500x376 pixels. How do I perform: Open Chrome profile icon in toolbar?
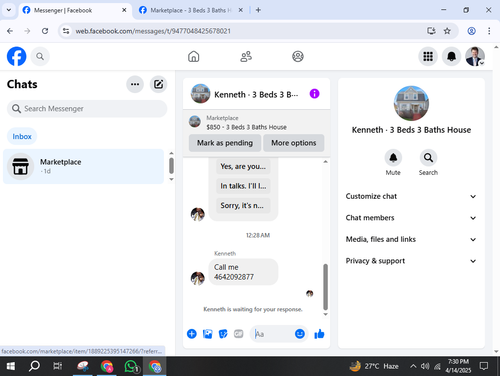pyautogui.click(x=471, y=31)
